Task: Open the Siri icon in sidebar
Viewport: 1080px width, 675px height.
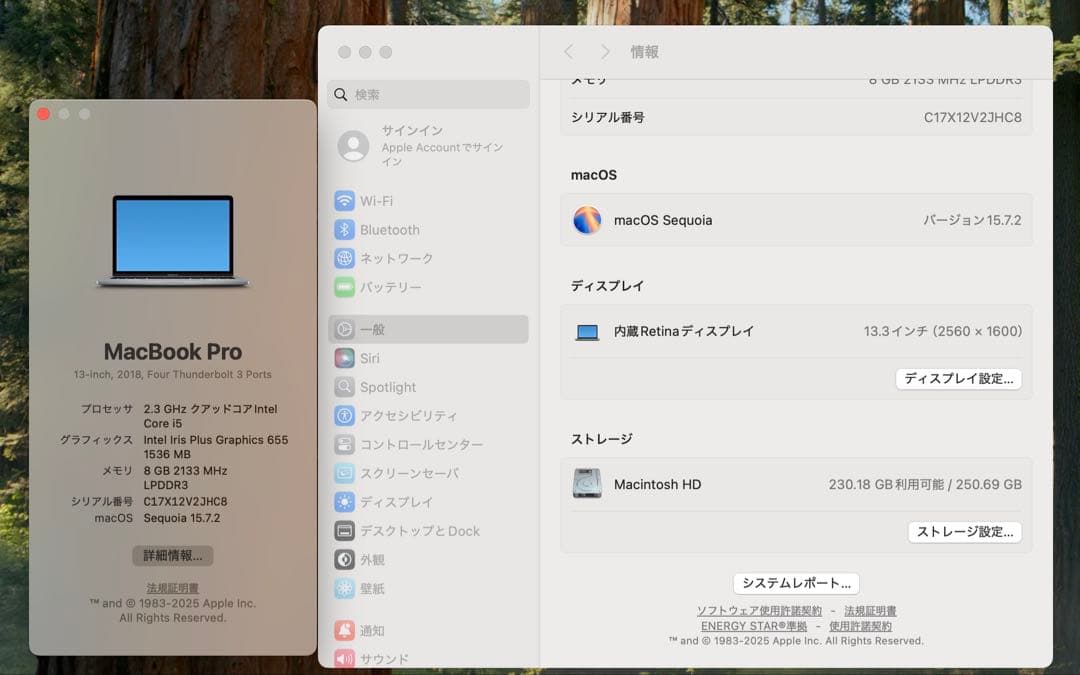Action: pos(344,358)
